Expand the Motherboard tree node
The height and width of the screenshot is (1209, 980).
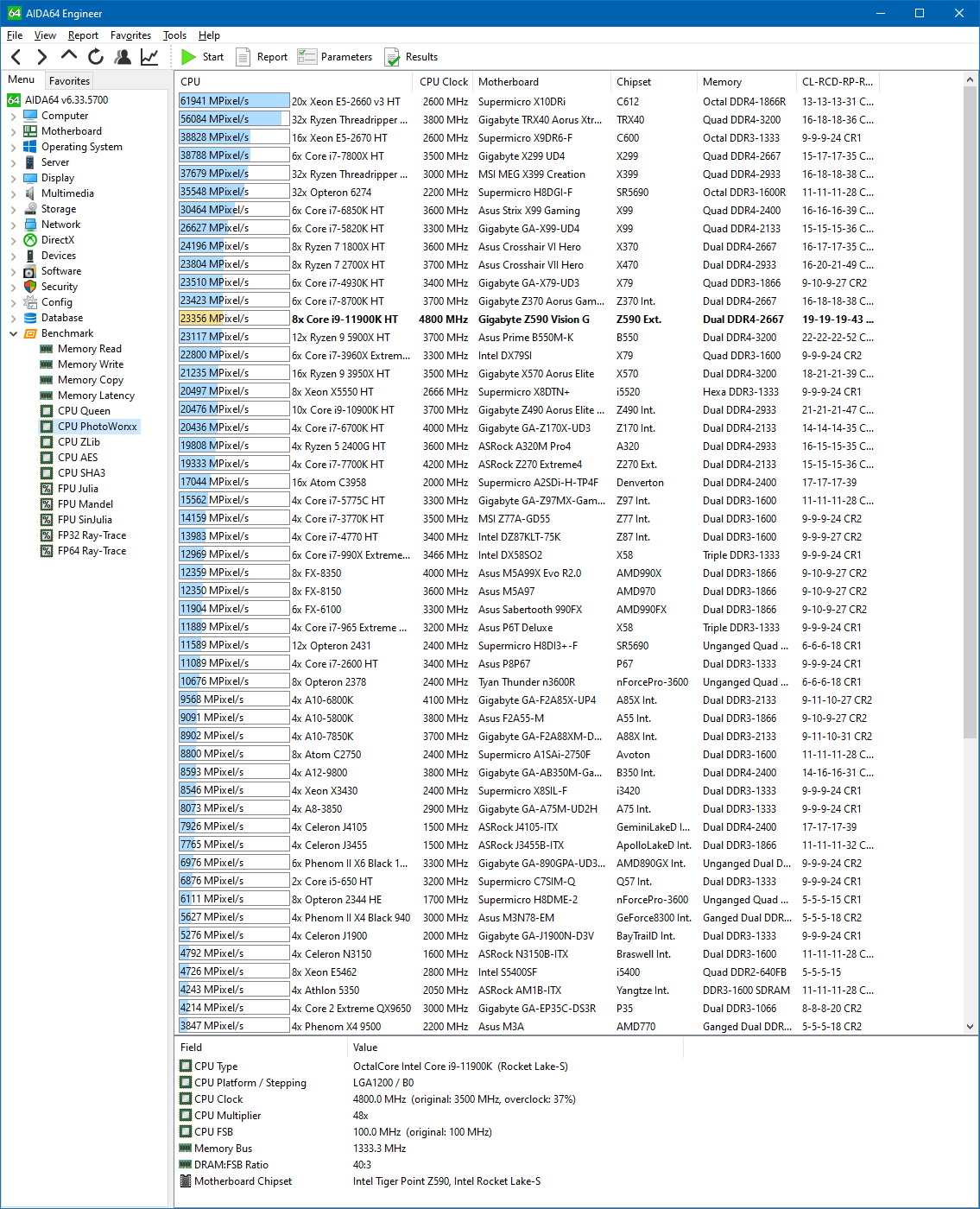click(x=13, y=131)
